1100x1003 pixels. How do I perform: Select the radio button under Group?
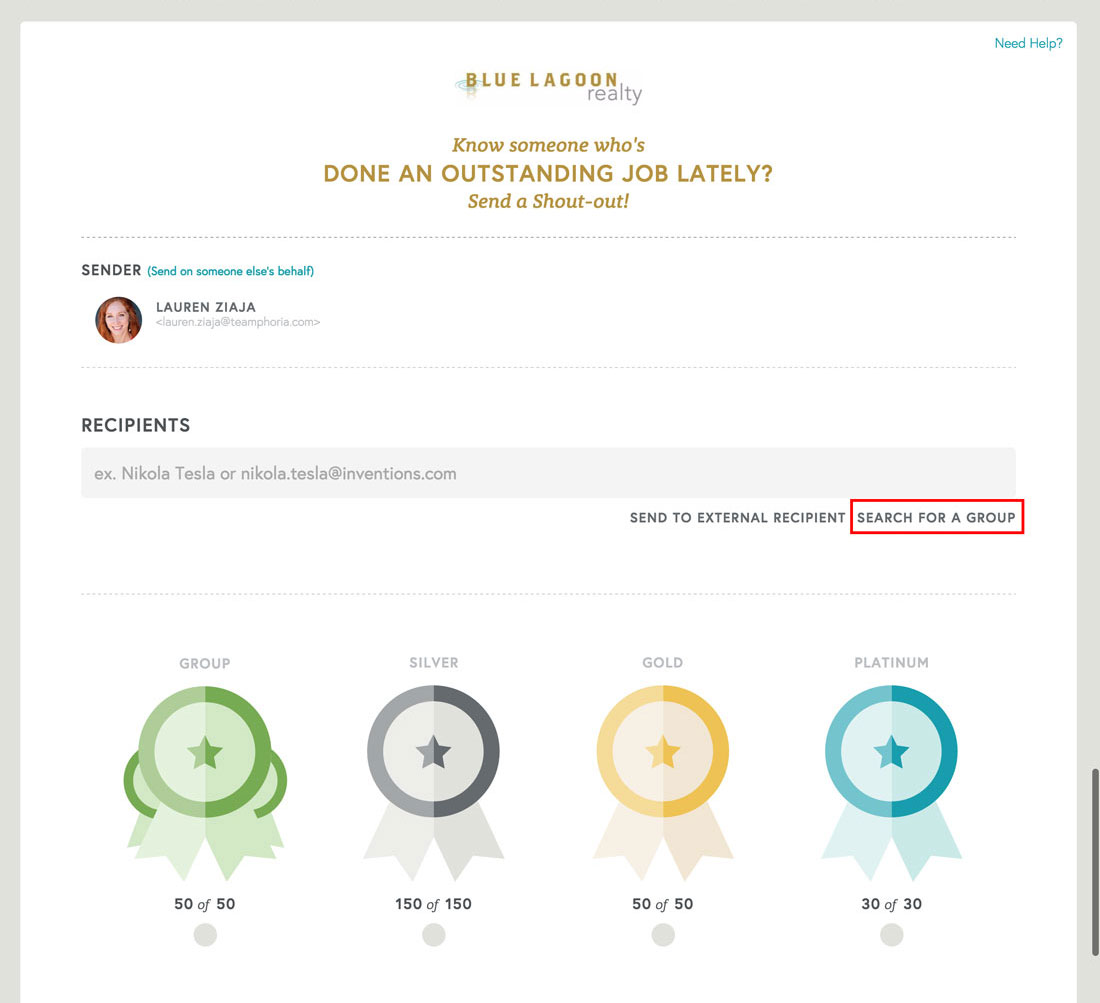[x=205, y=935]
